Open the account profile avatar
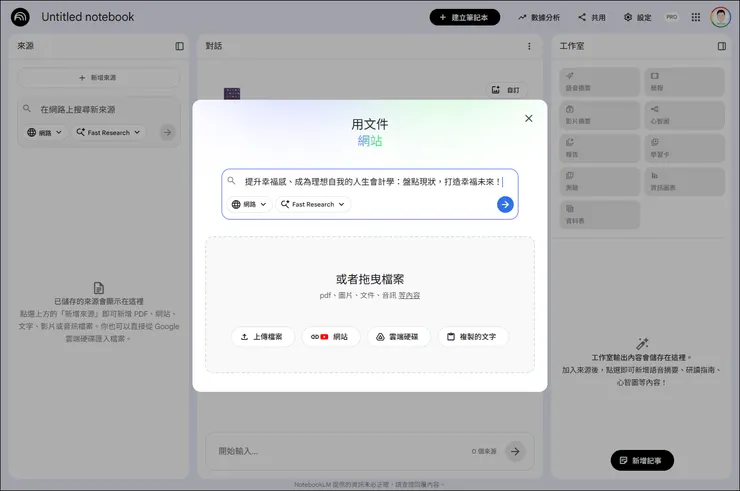740x491 pixels. point(721,17)
